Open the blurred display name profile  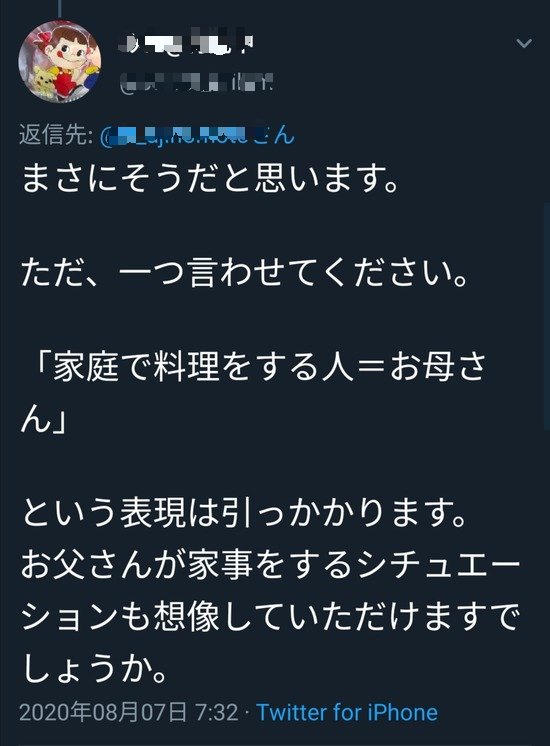[x=185, y=44]
